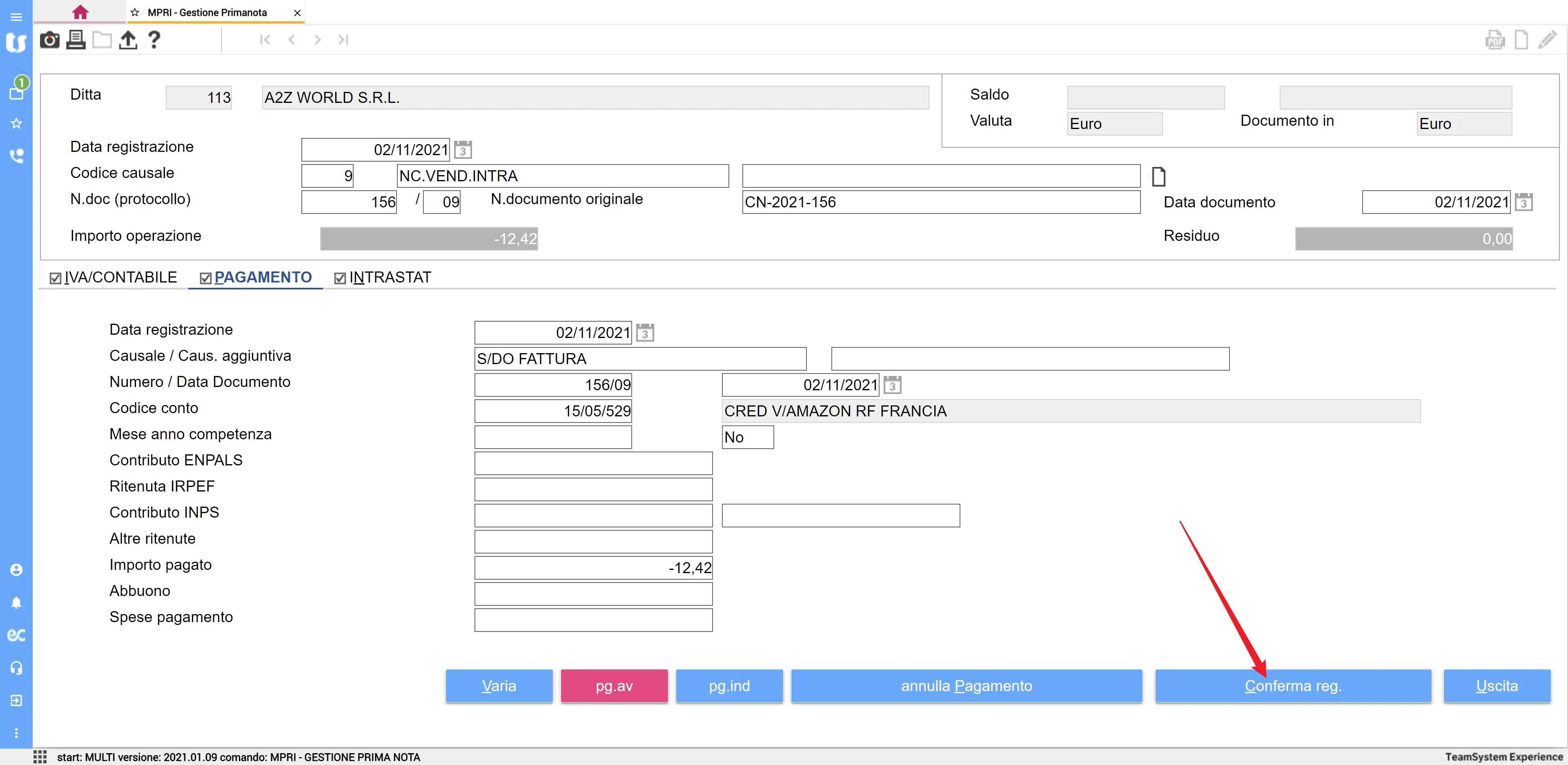Toggle the PAGAMENTO checkbox
The image size is (1568, 765).
tap(206, 278)
